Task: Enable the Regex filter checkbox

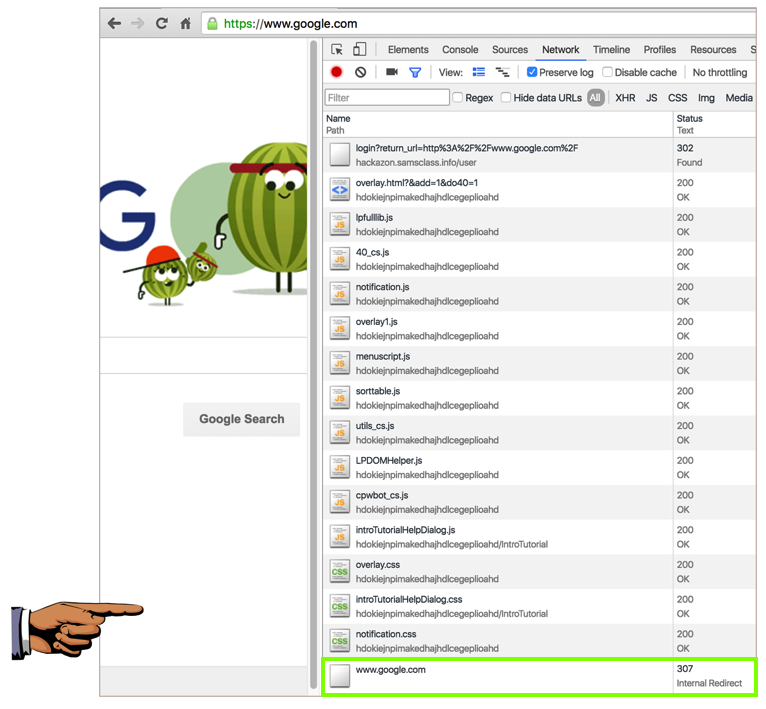Action: tap(458, 98)
